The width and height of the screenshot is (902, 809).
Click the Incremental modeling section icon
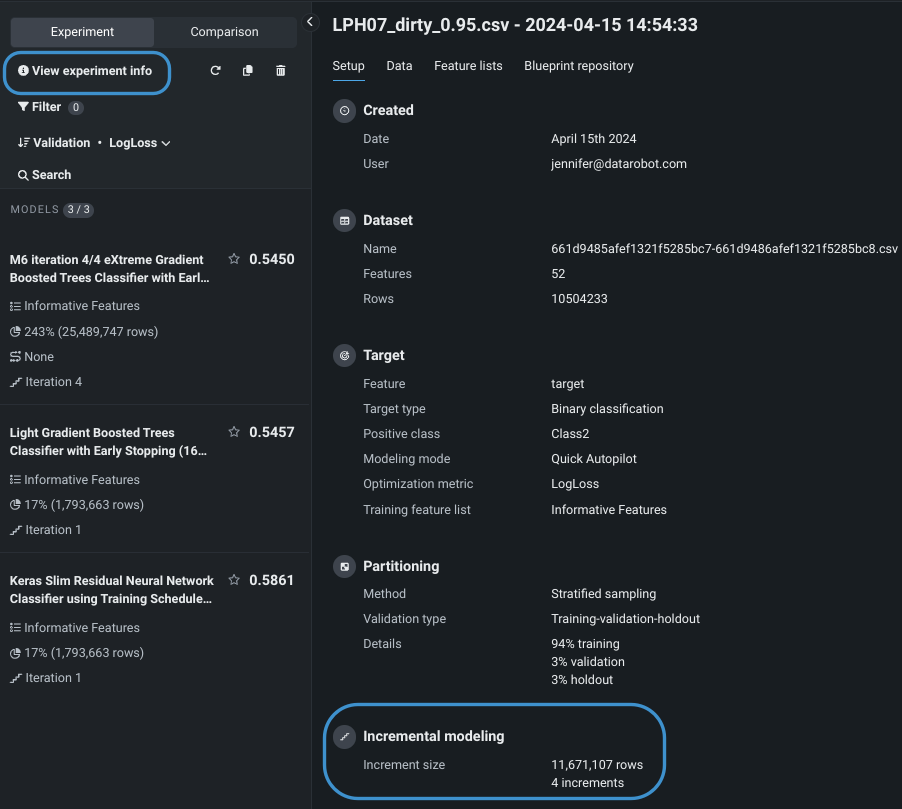click(x=344, y=736)
